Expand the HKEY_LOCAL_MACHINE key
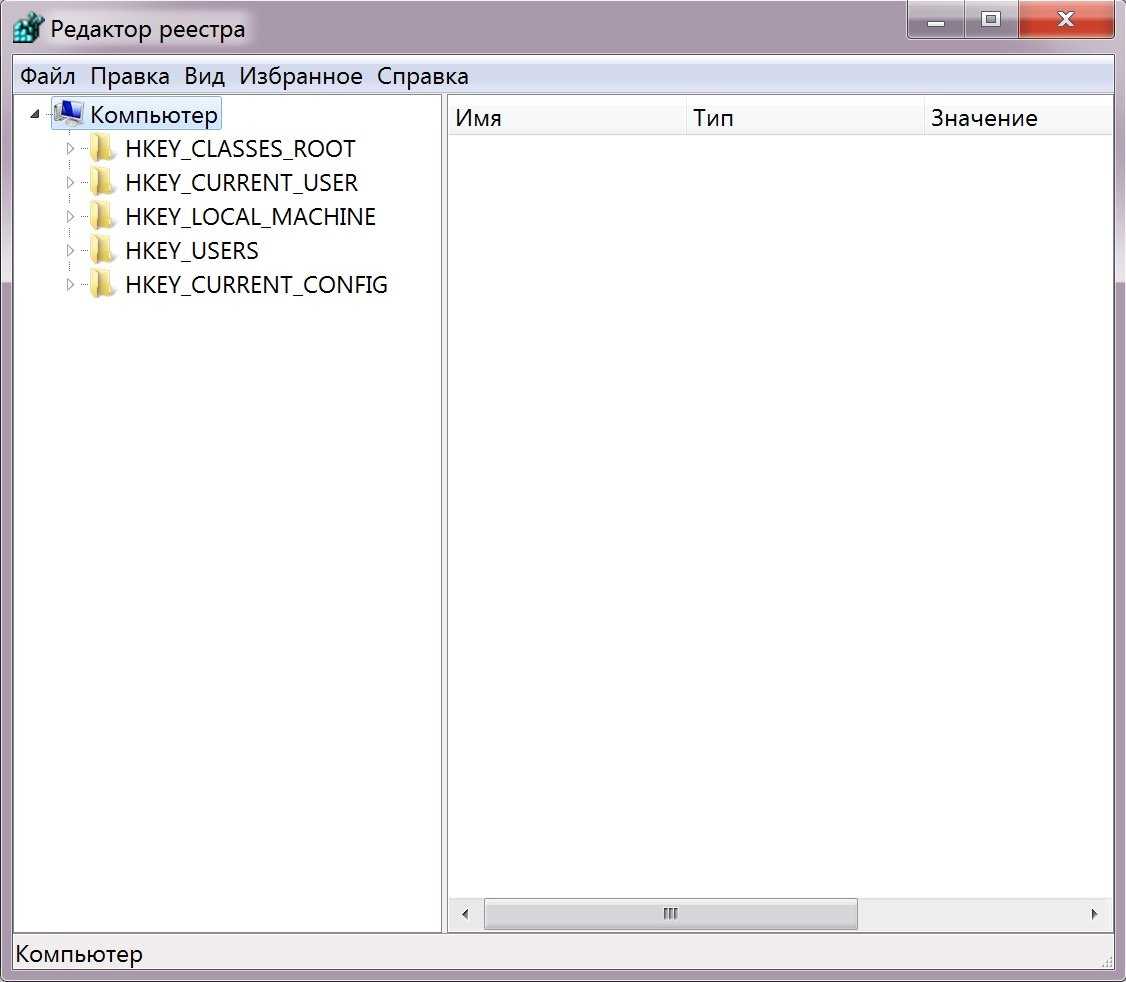 [70, 216]
